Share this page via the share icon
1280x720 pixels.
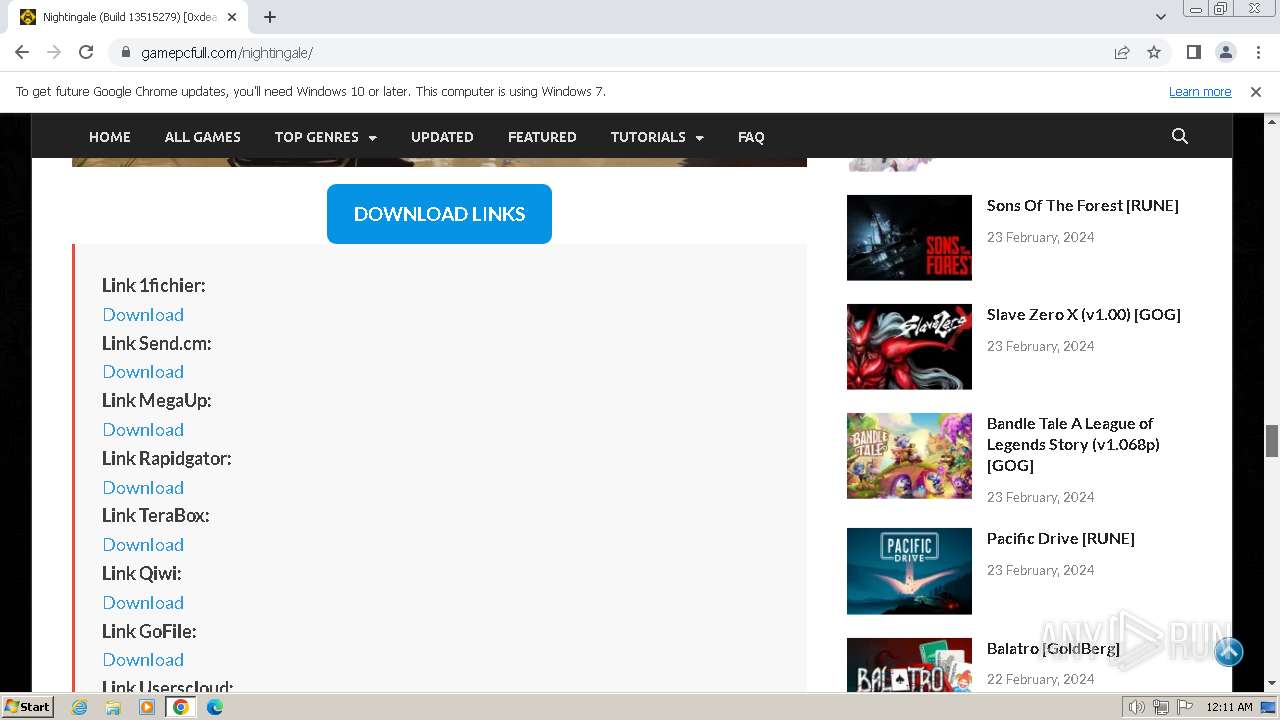click(1122, 53)
